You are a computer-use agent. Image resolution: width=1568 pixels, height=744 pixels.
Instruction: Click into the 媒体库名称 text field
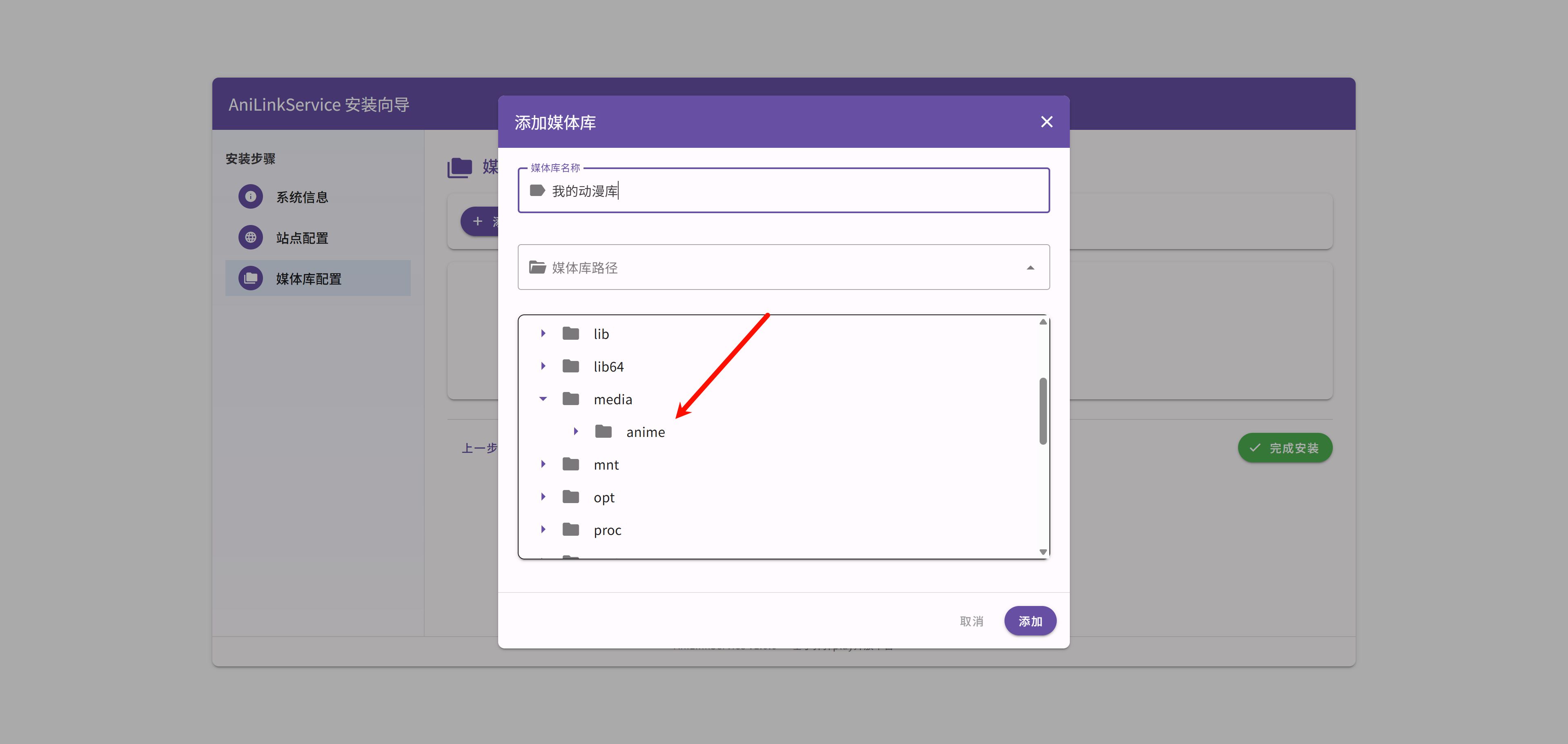[x=784, y=191]
